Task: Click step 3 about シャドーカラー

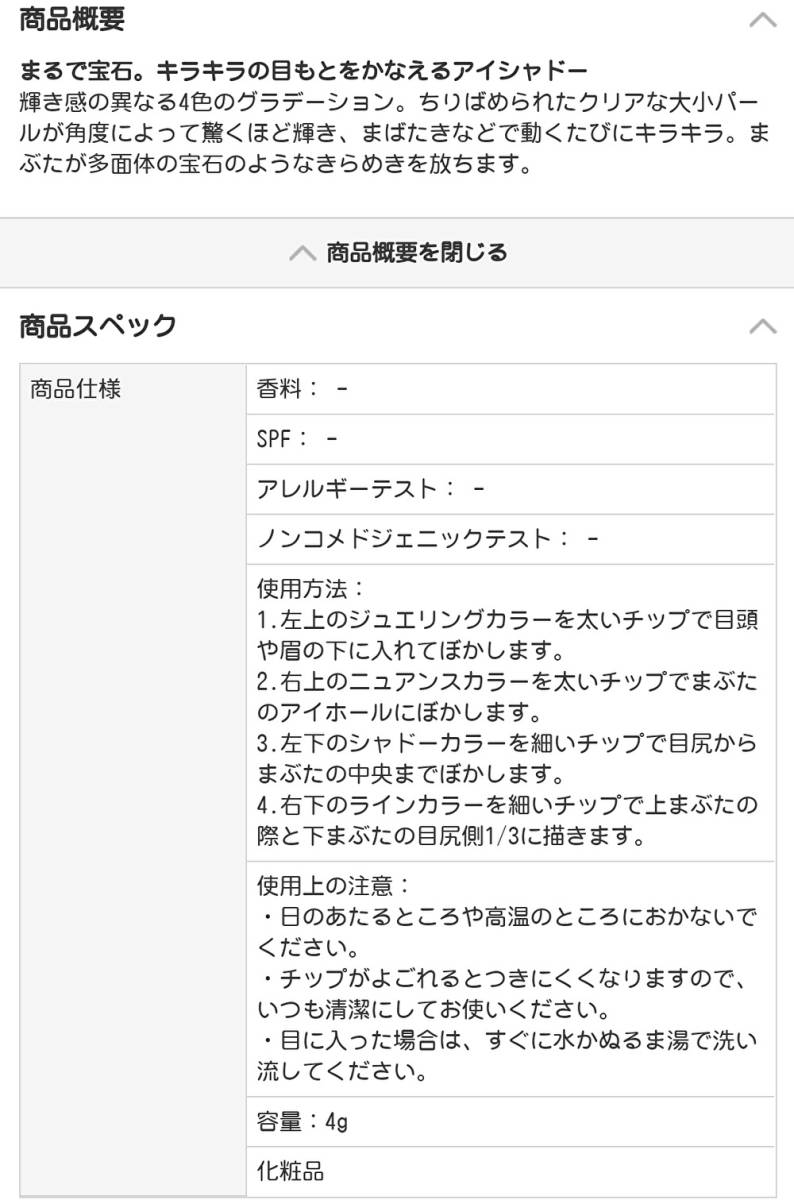Action: (x=507, y=760)
